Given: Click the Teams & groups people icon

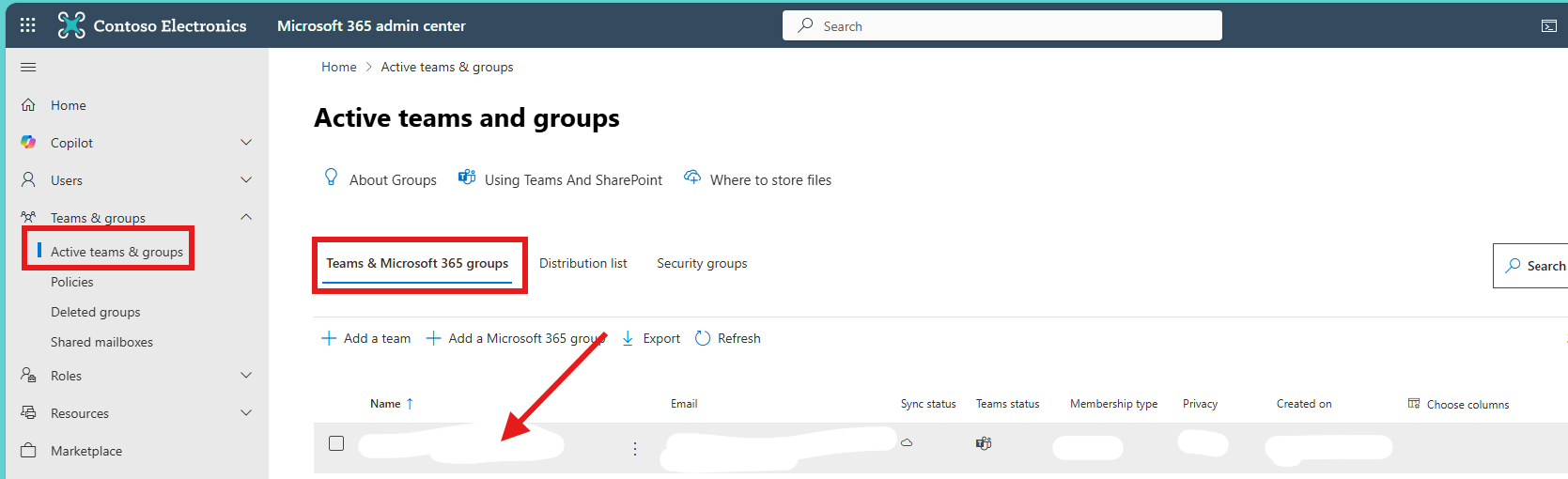Looking at the screenshot, I should [28, 217].
